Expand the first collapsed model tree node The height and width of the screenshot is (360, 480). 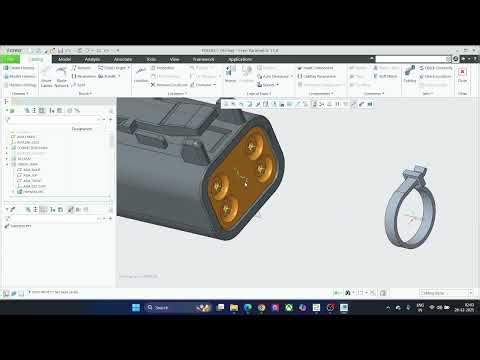[x=7, y=148]
